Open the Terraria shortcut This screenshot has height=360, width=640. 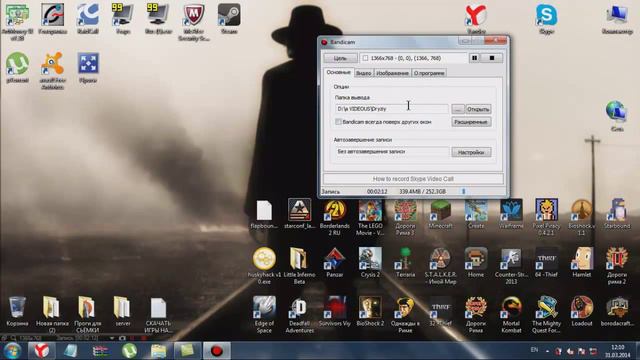pos(405,262)
